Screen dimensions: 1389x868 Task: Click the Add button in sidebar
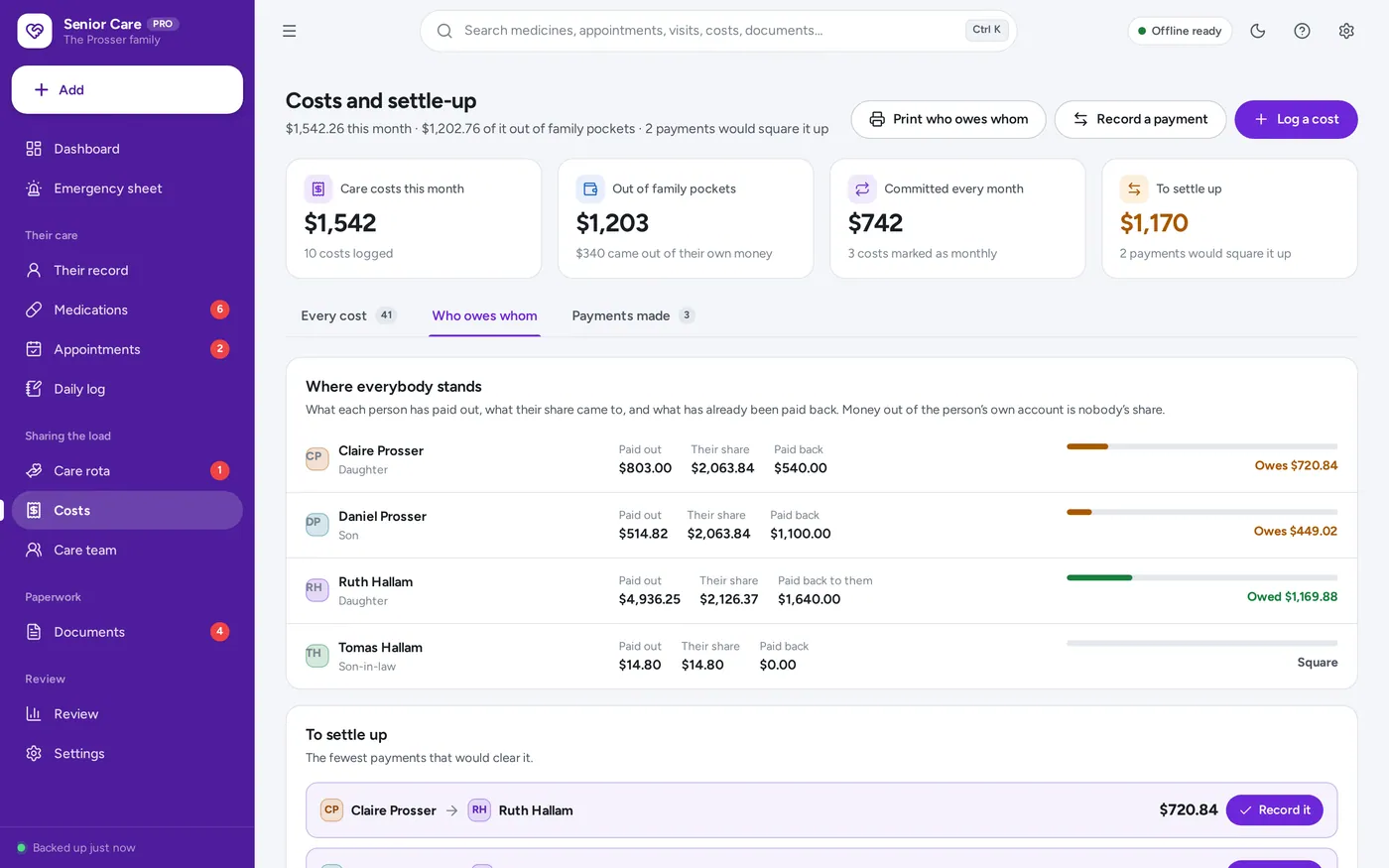coord(127,90)
